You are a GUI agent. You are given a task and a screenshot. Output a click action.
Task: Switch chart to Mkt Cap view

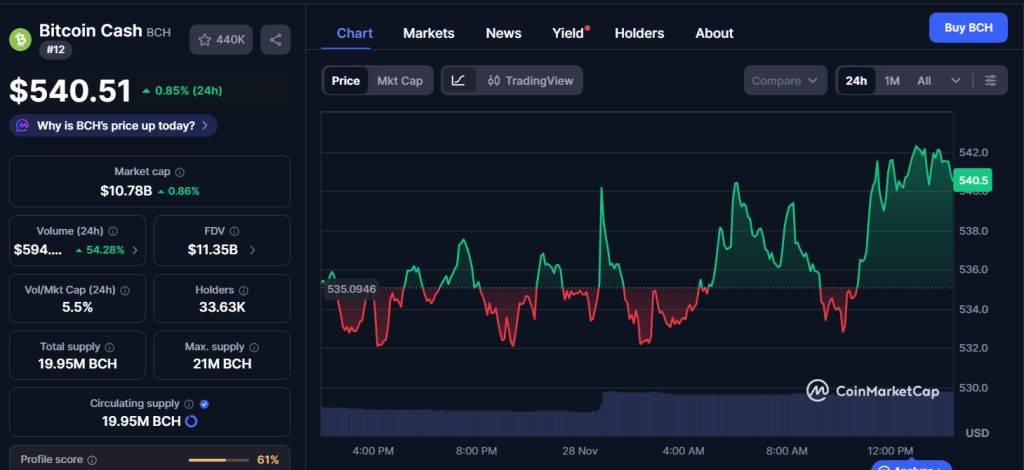pos(399,81)
